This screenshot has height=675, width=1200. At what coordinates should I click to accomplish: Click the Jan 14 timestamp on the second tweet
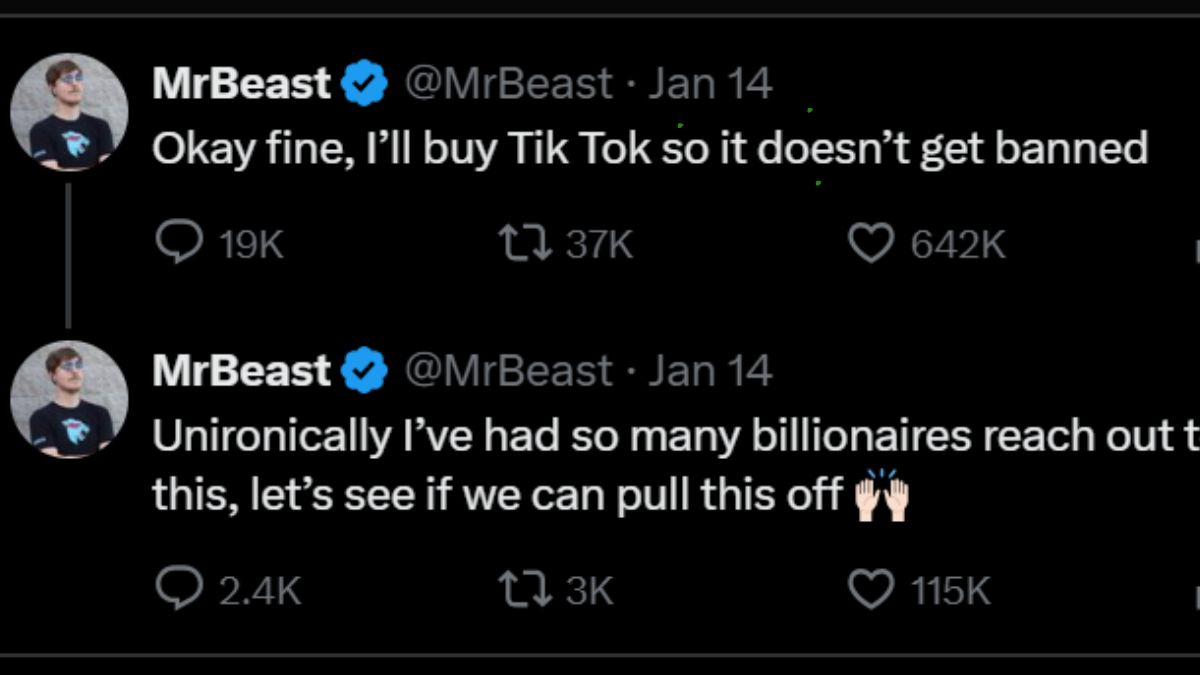pyautogui.click(x=710, y=370)
